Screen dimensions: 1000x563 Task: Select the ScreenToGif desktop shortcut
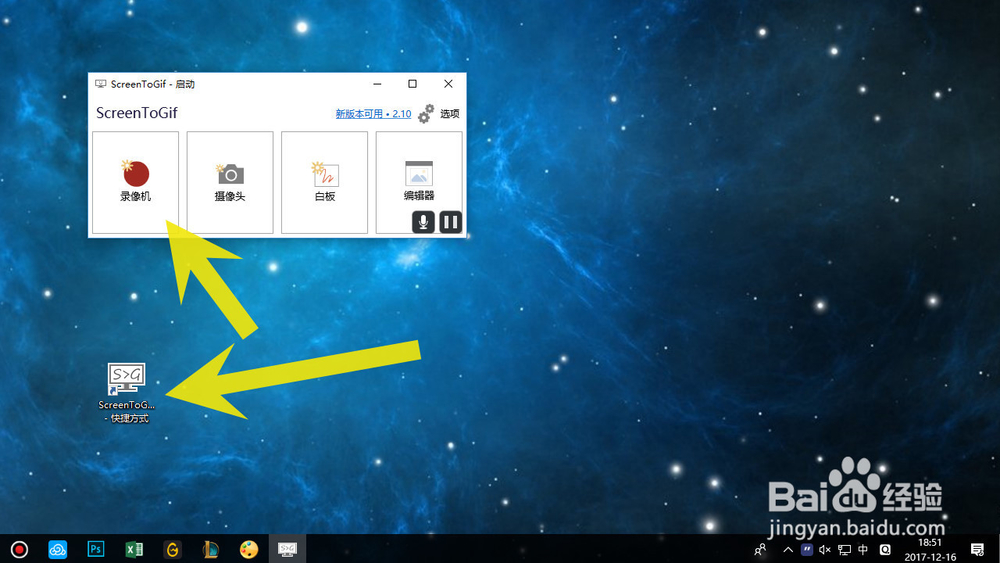[126, 392]
